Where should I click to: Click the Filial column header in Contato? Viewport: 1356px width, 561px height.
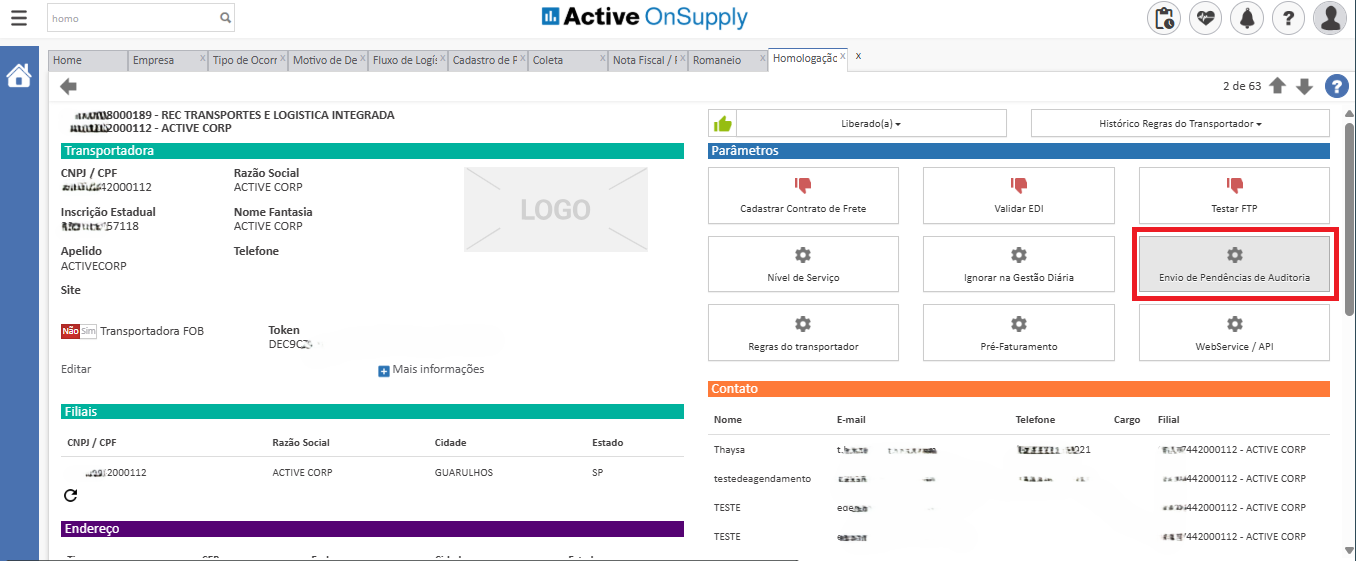pos(1168,420)
